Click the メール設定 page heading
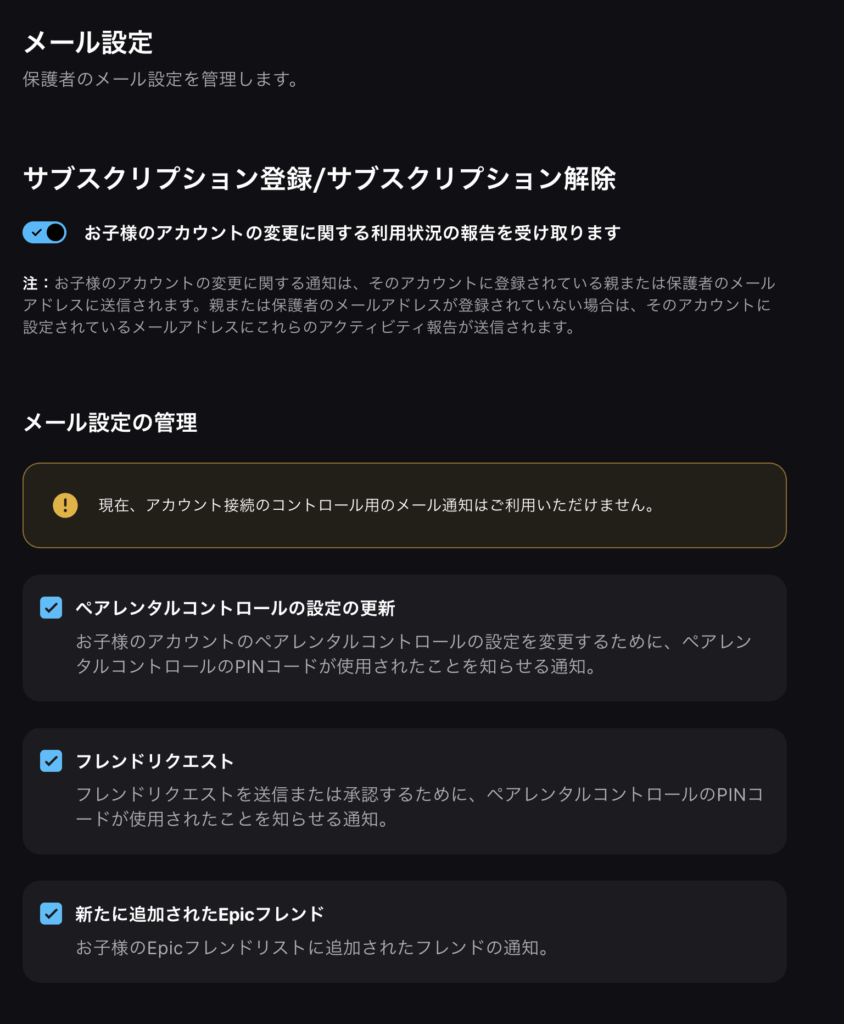Screen dimensions: 844x1024 click(x=88, y=43)
